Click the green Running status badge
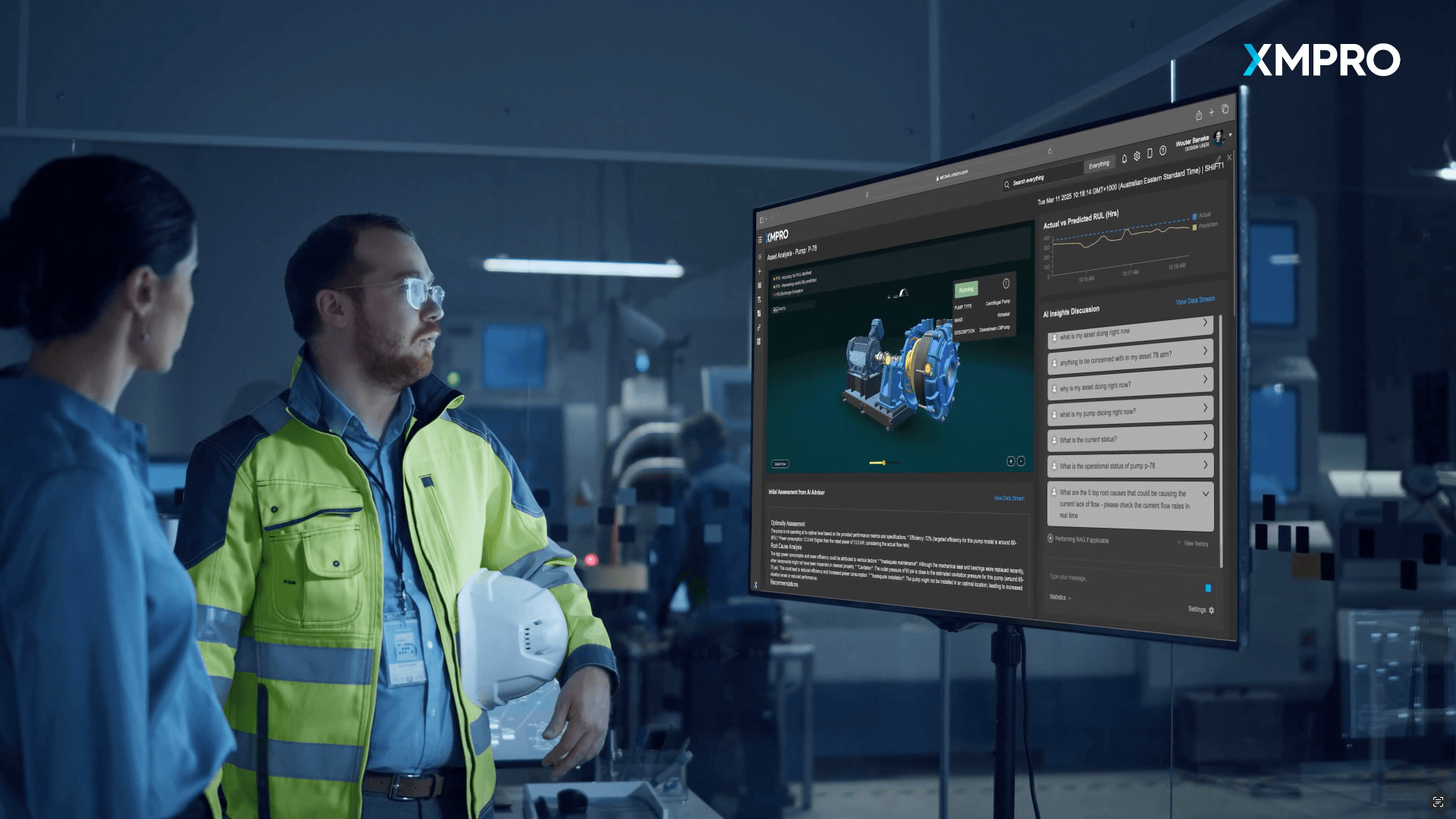1456x819 pixels. click(966, 290)
